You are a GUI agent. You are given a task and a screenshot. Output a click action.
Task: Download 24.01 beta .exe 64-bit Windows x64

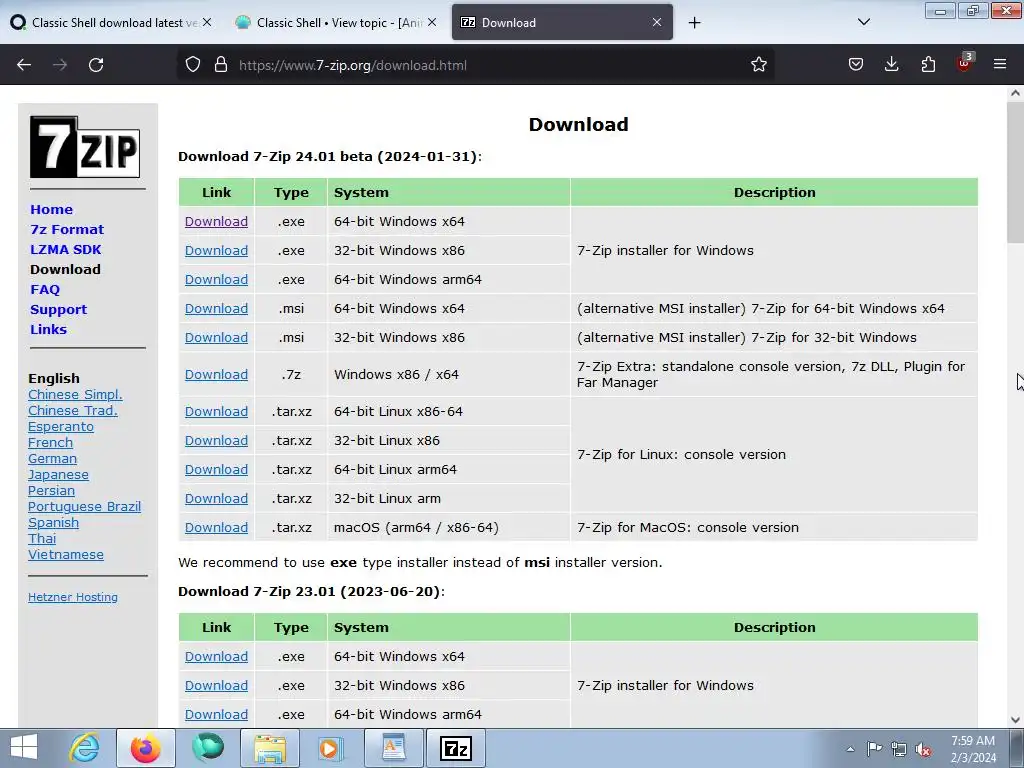[x=216, y=221]
